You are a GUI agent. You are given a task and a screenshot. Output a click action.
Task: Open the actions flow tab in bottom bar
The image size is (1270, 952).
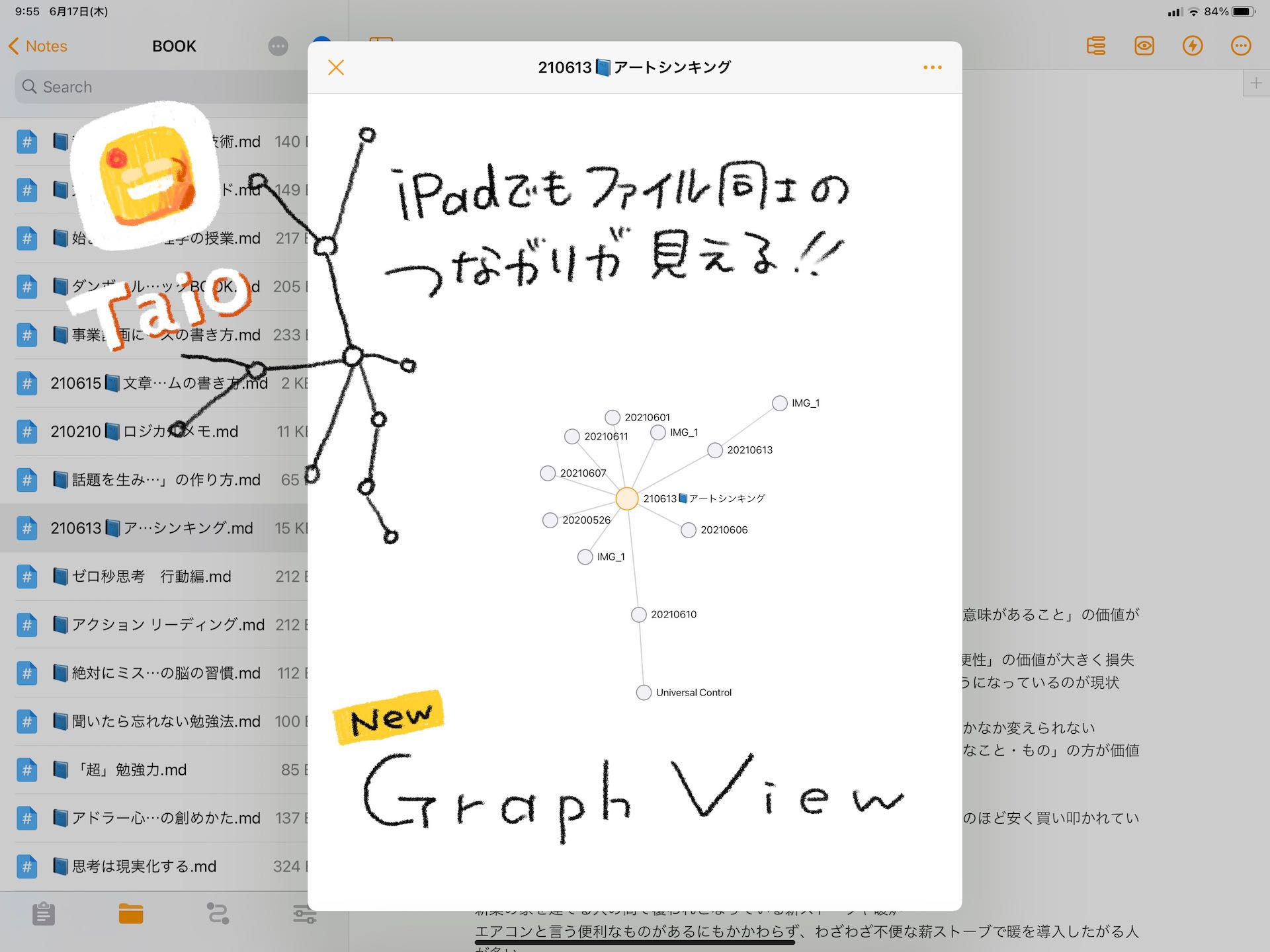tap(218, 914)
